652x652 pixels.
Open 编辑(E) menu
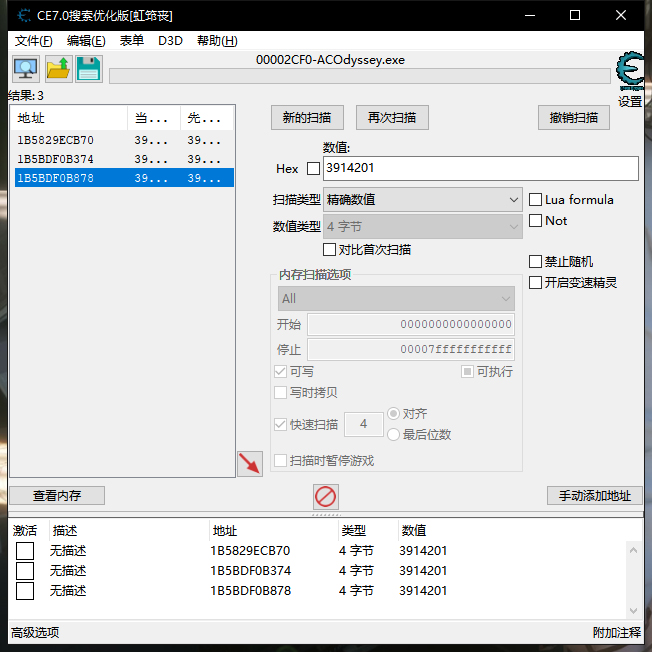[x=86, y=41]
